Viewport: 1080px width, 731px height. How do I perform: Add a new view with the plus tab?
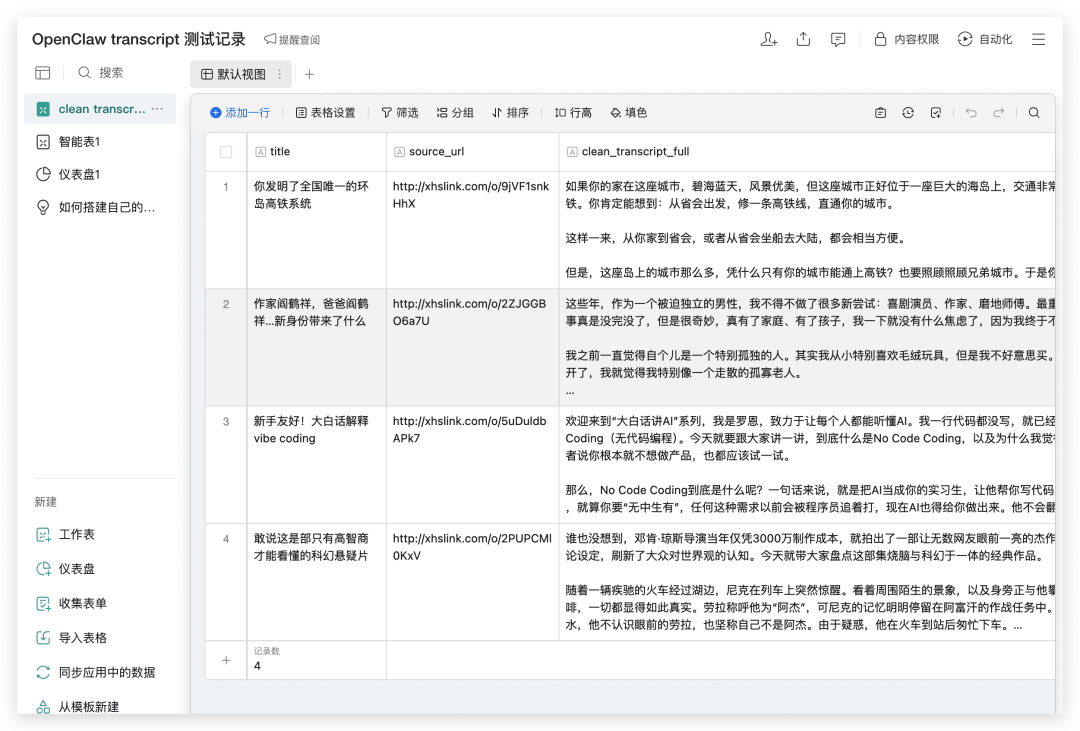tap(310, 74)
